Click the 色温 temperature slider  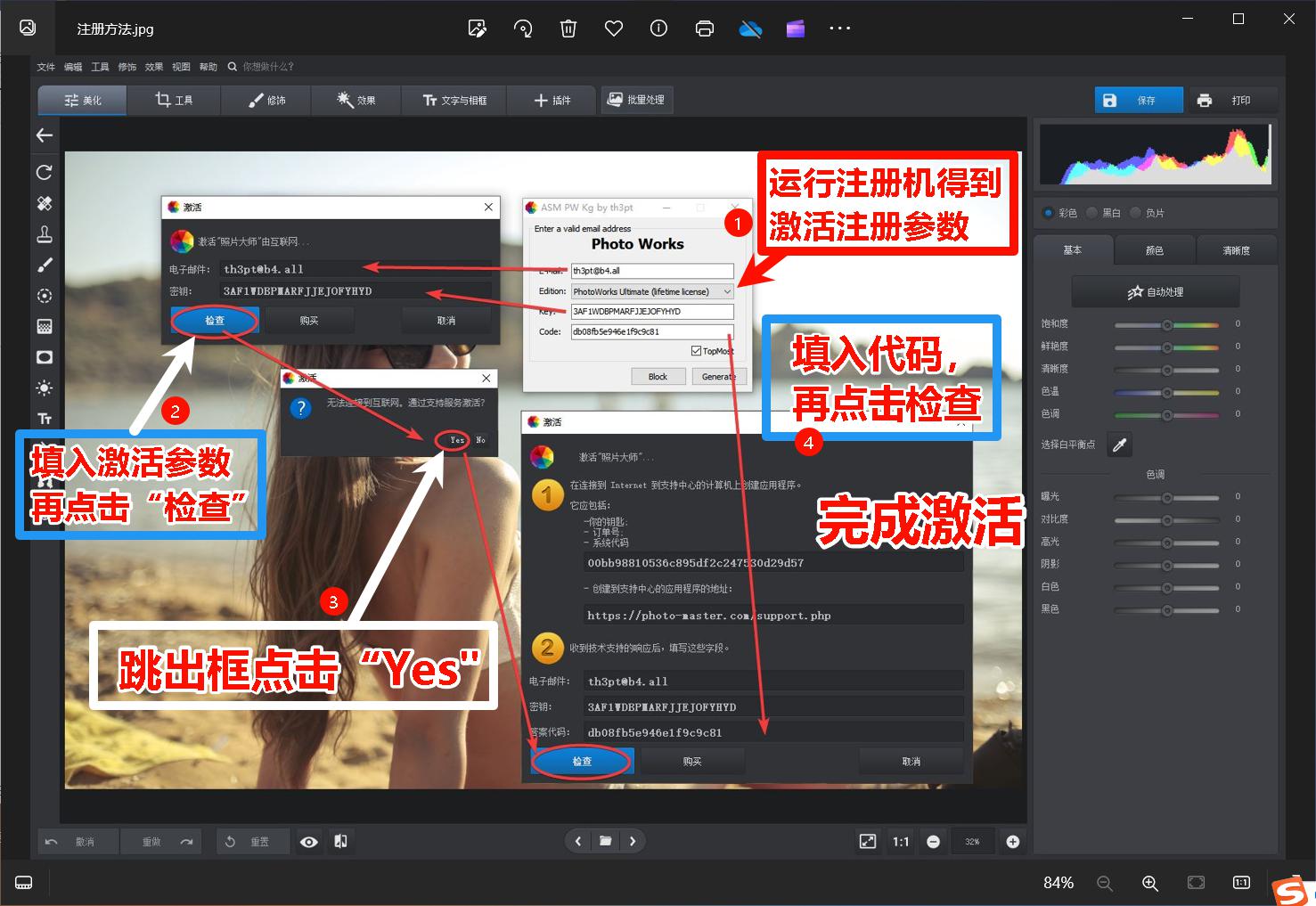click(x=1166, y=392)
